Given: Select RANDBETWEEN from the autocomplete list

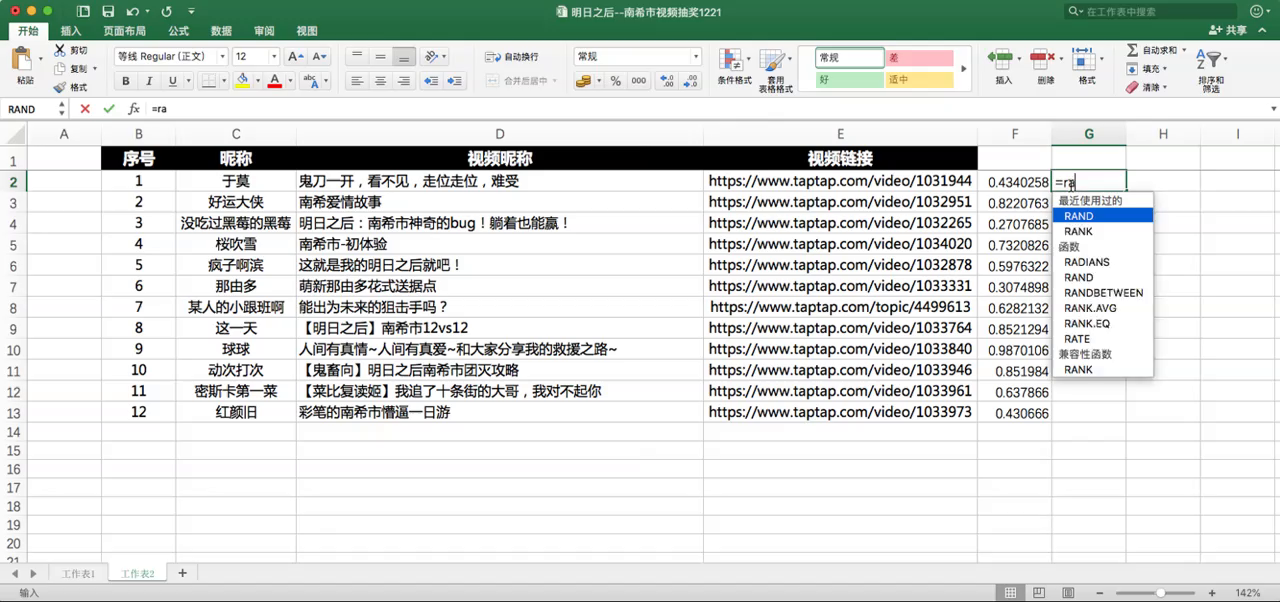Looking at the screenshot, I should [x=1103, y=293].
